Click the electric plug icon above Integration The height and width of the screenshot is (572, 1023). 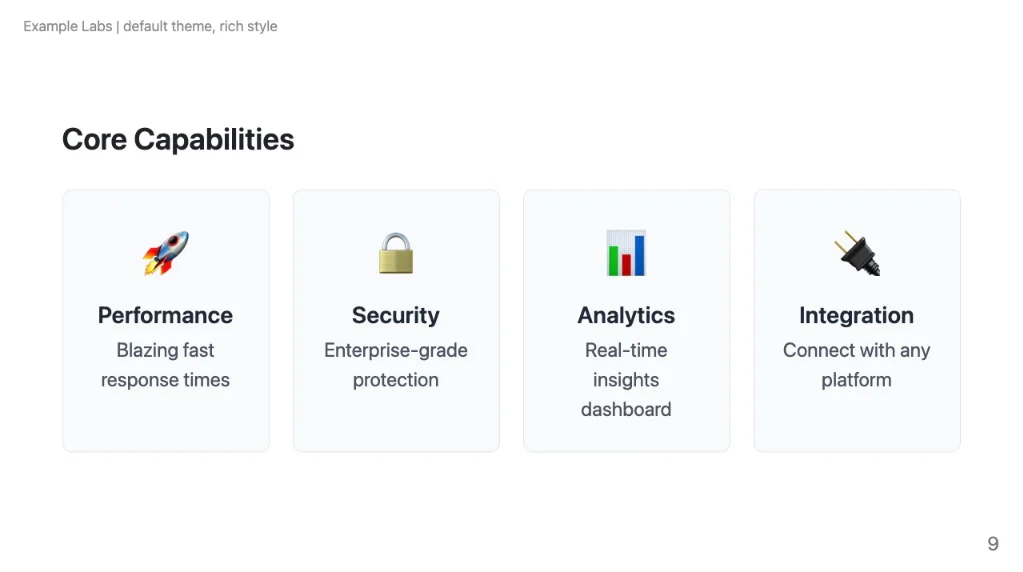click(857, 254)
